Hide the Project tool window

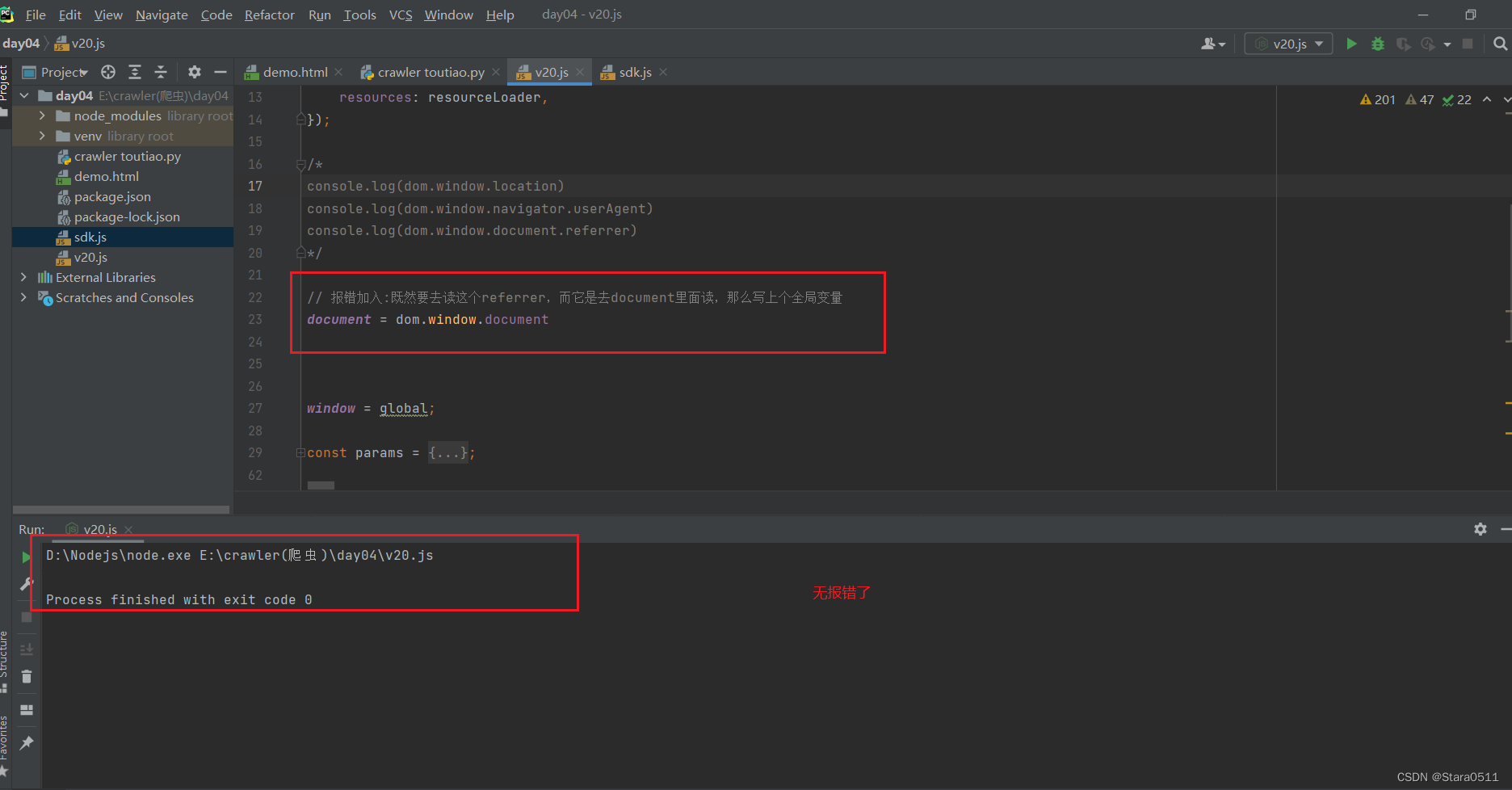pyautogui.click(x=220, y=72)
